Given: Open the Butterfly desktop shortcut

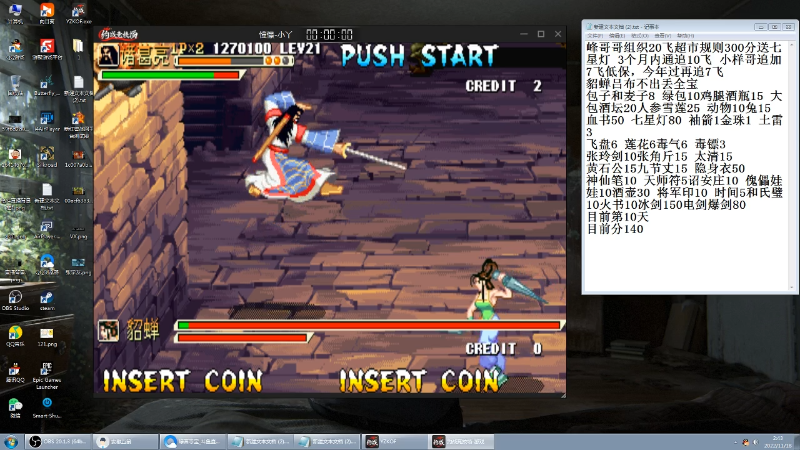Looking at the screenshot, I should click(47, 85).
